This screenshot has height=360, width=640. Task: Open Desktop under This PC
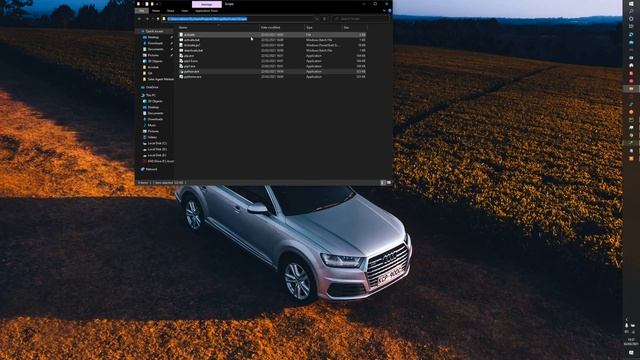tap(153, 107)
